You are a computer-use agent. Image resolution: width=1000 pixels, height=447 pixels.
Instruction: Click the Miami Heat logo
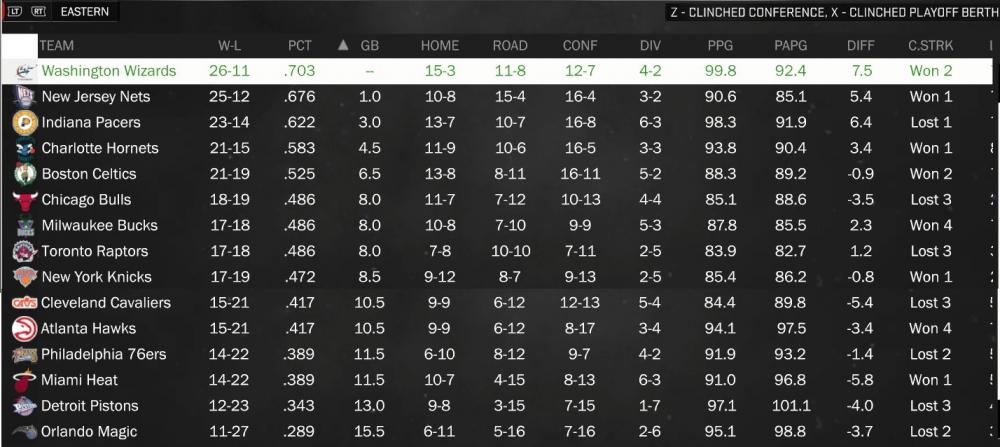24,380
